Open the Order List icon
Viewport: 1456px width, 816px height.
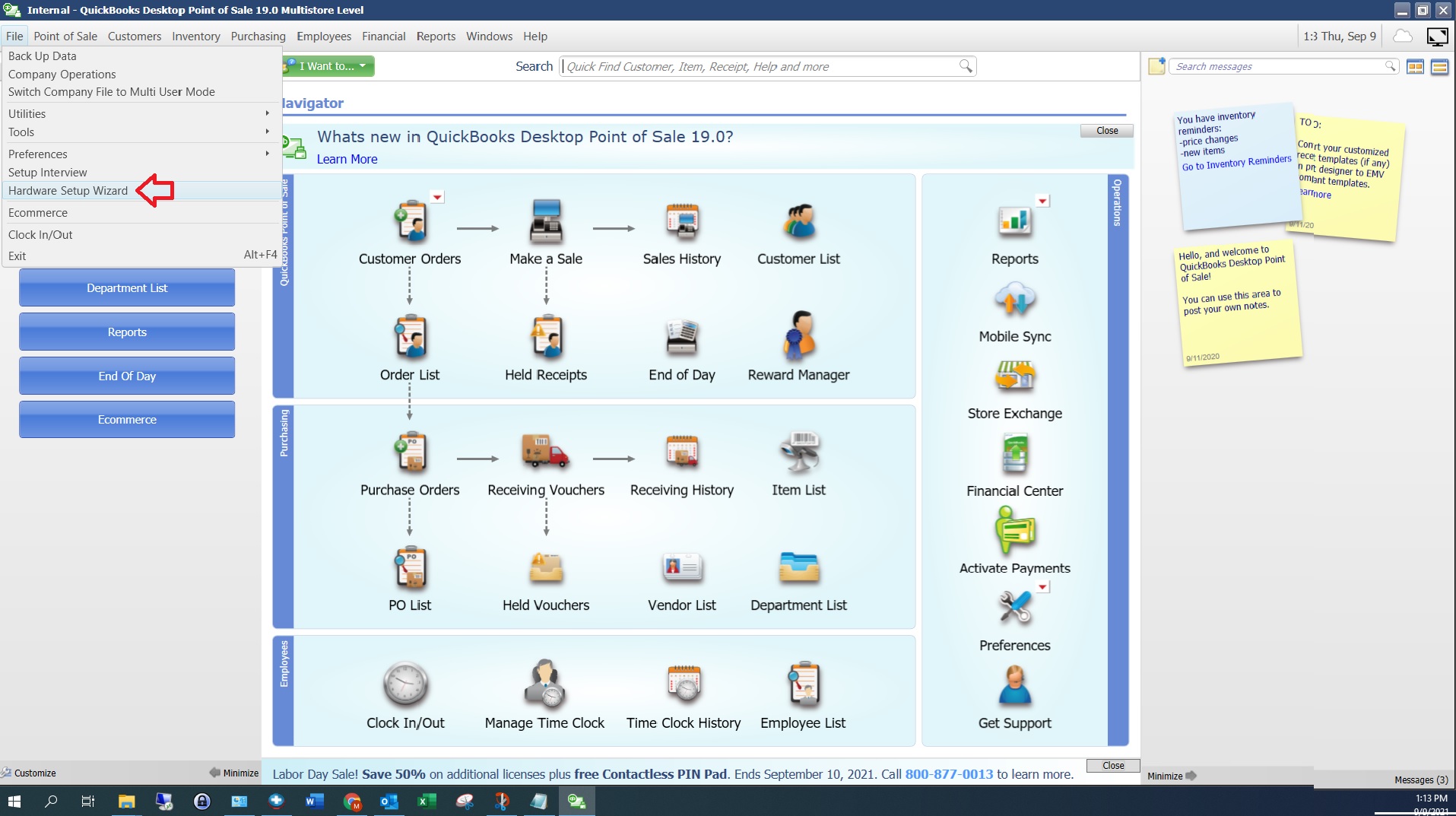(410, 337)
